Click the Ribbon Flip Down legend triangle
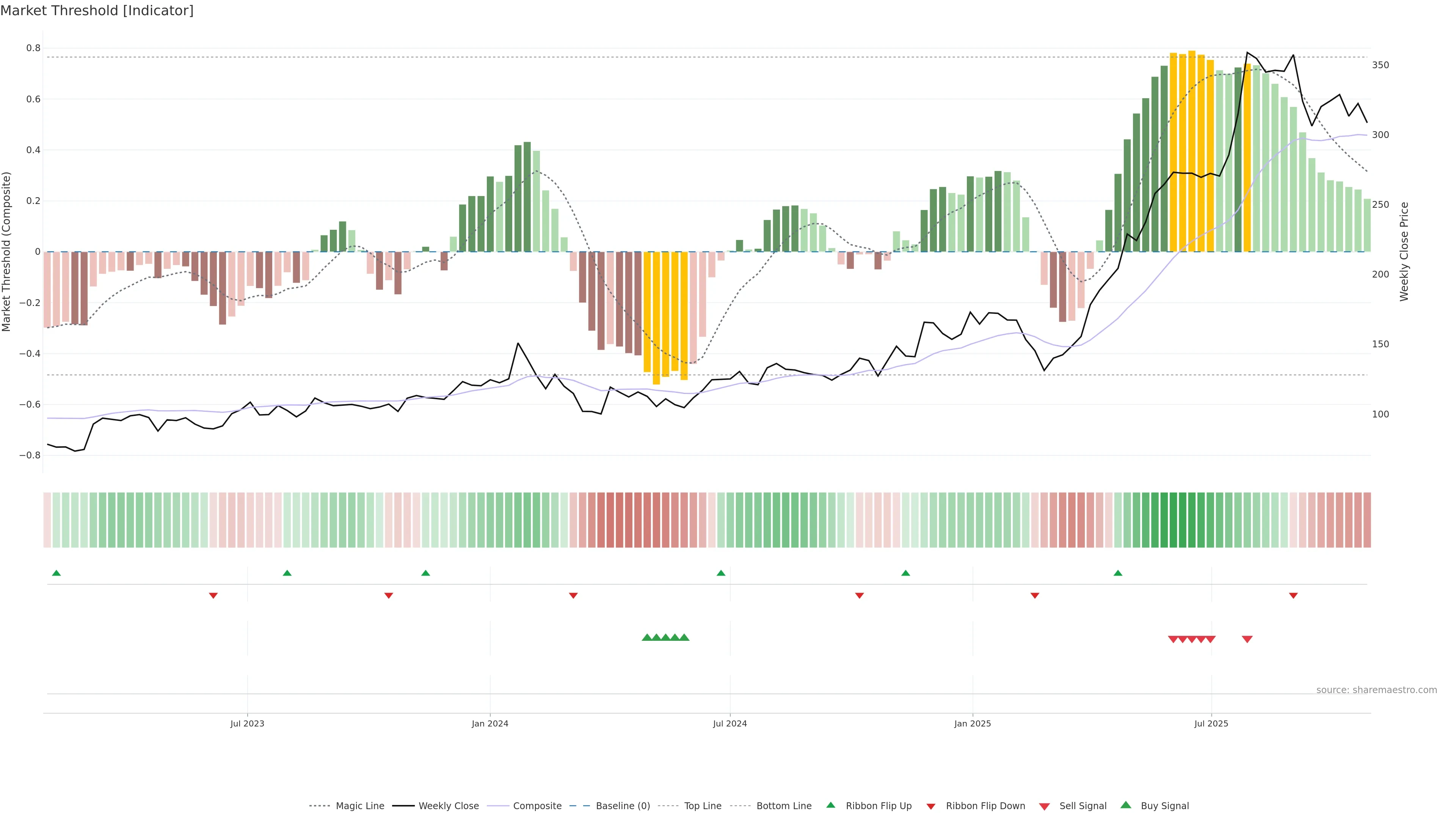 930,806
